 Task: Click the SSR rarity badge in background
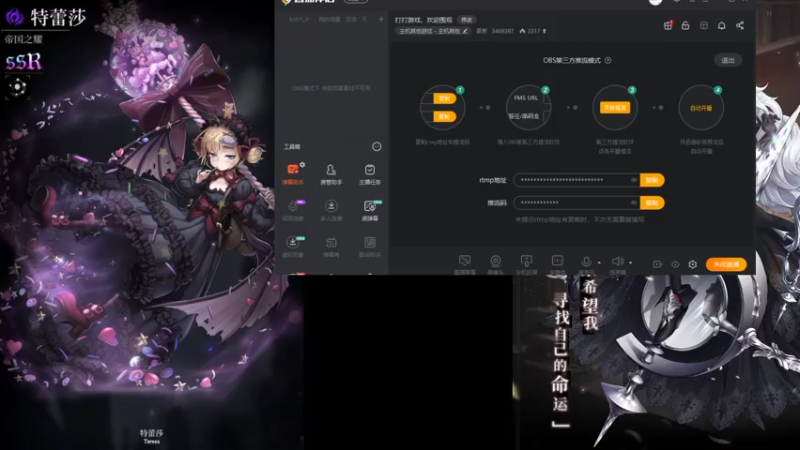click(x=24, y=62)
